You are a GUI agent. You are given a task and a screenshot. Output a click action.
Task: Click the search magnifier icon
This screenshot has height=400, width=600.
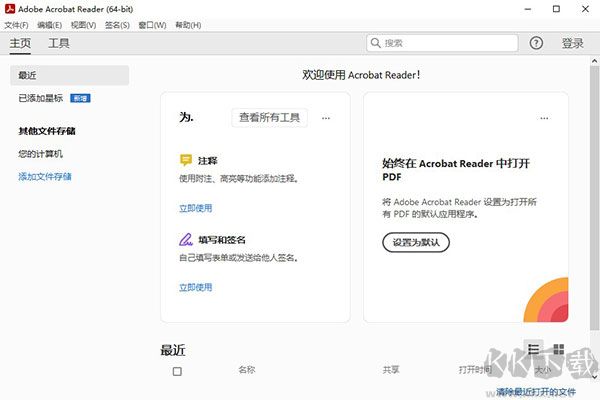point(376,43)
